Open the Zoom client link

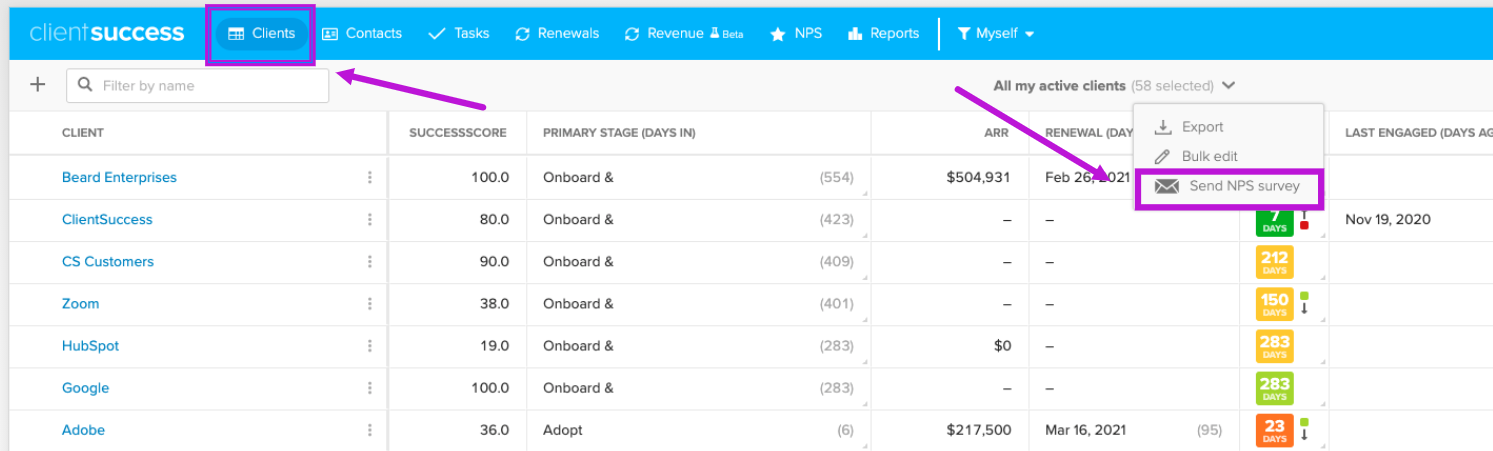pyautogui.click(x=81, y=303)
